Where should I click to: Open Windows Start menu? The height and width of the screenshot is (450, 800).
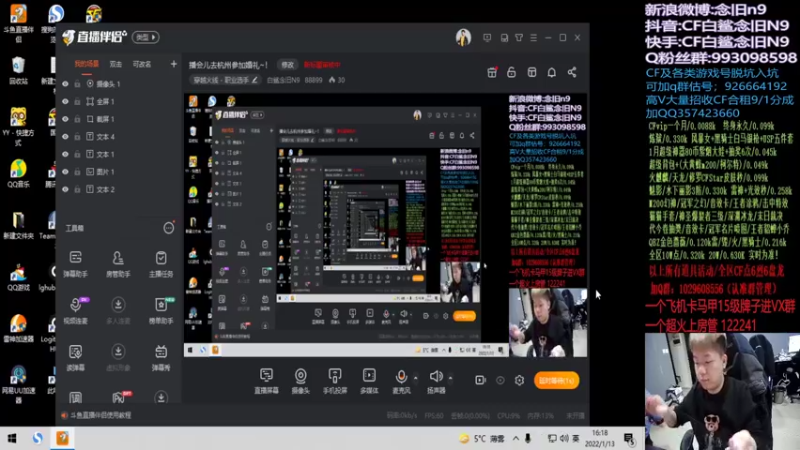click(12, 438)
